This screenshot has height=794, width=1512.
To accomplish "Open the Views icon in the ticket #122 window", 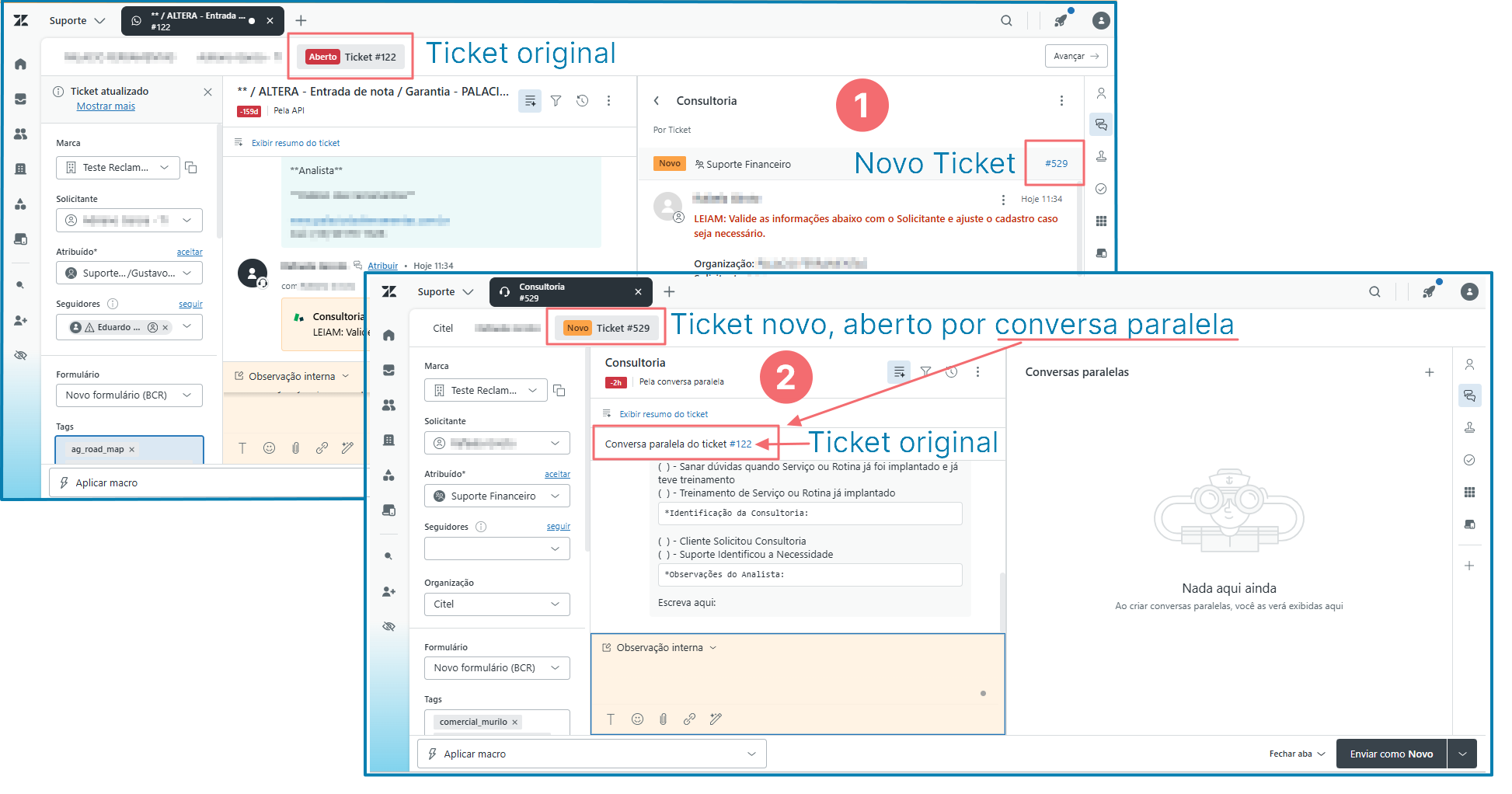I will point(21,99).
